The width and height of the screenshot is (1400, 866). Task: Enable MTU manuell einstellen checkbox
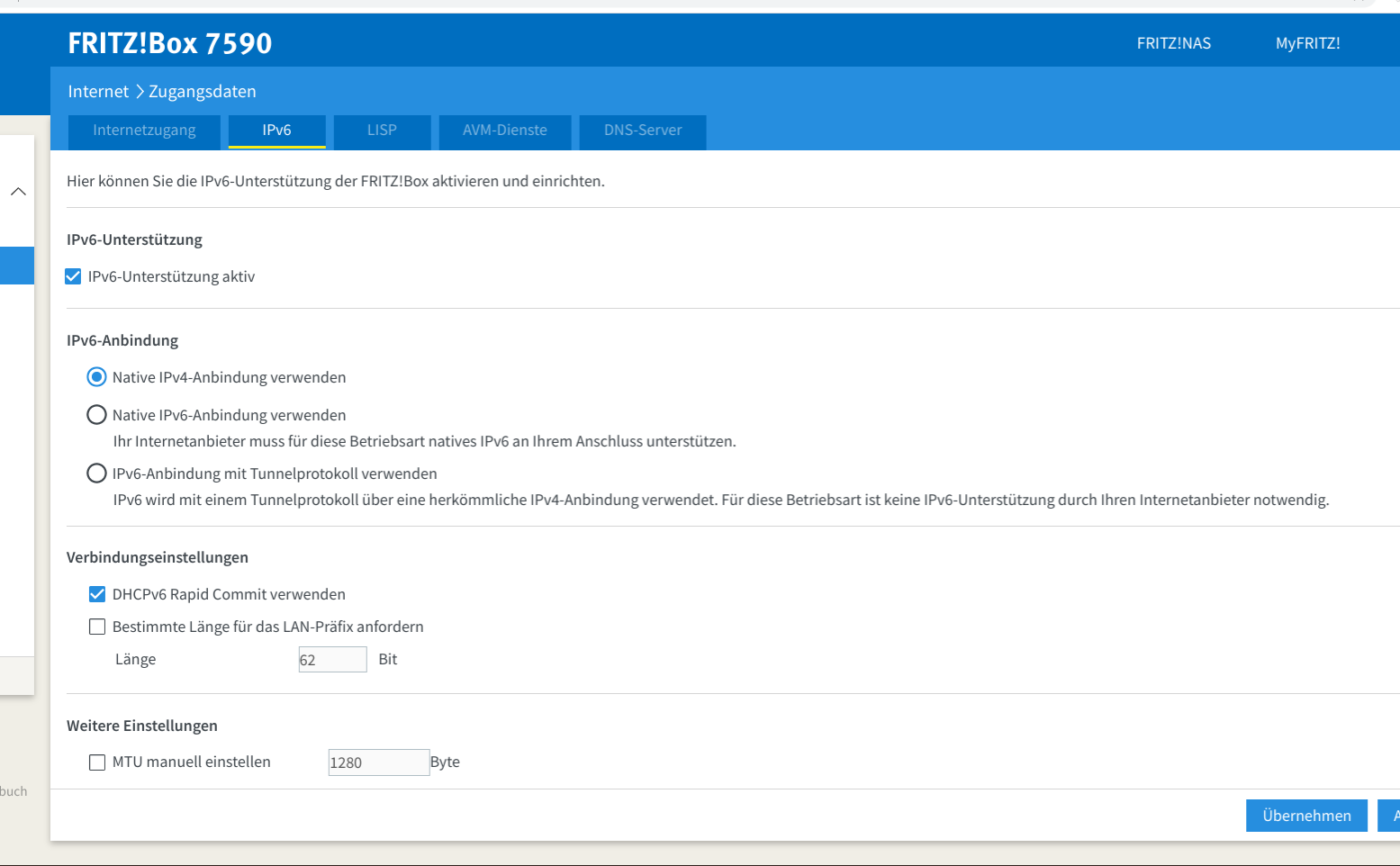coord(97,762)
